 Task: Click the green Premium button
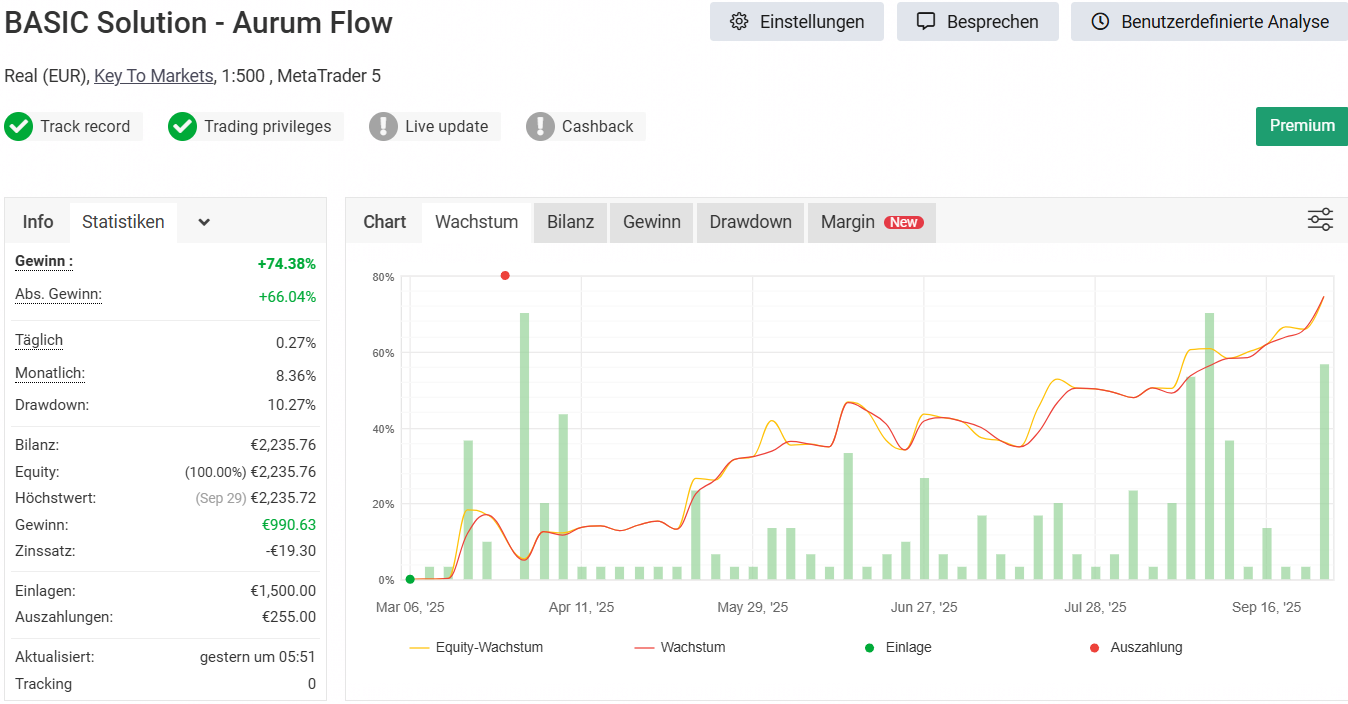click(1301, 126)
